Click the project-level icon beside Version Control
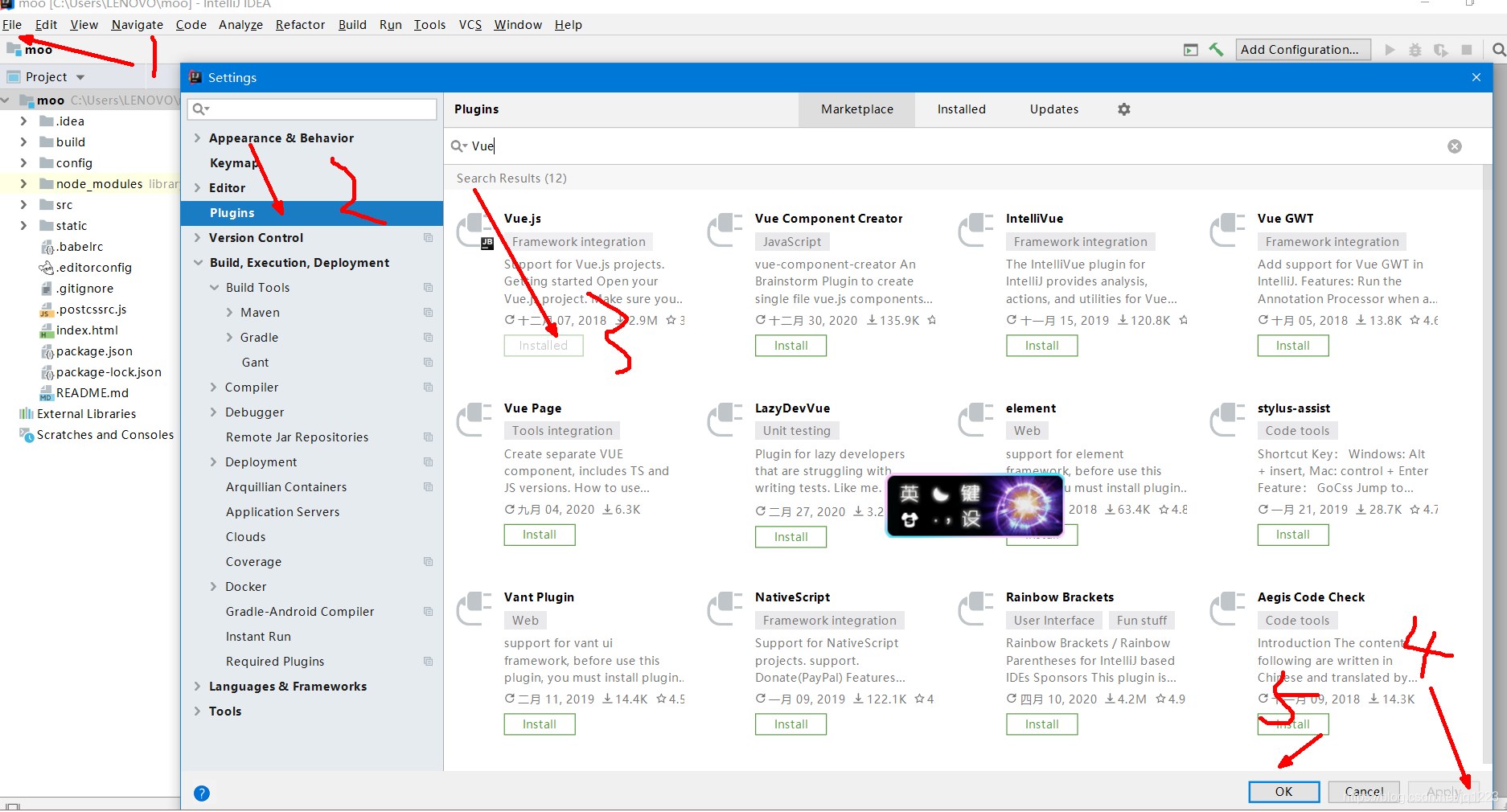The width and height of the screenshot is (1507, 812). point(428,238)
